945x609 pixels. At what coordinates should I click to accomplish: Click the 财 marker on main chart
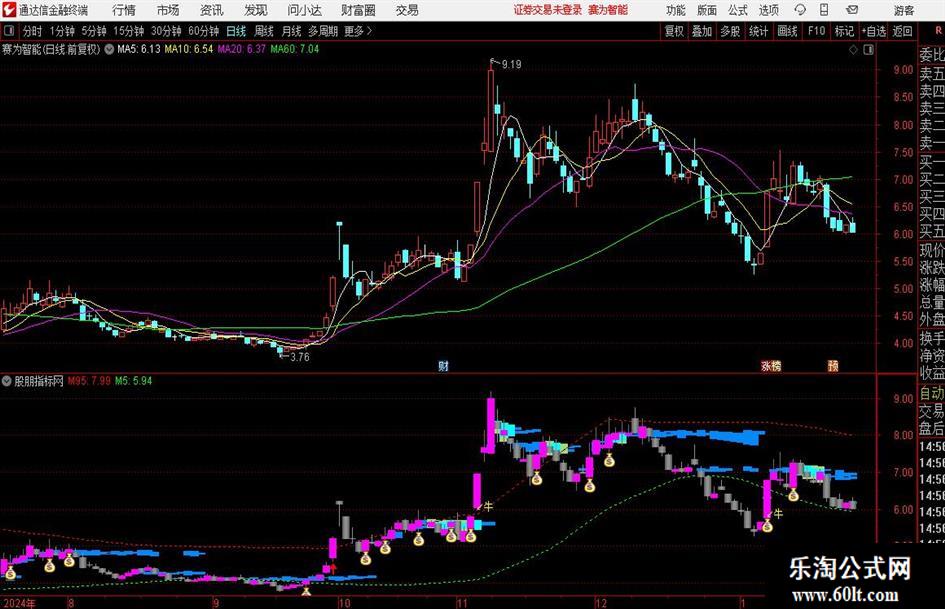click(443, 365)
